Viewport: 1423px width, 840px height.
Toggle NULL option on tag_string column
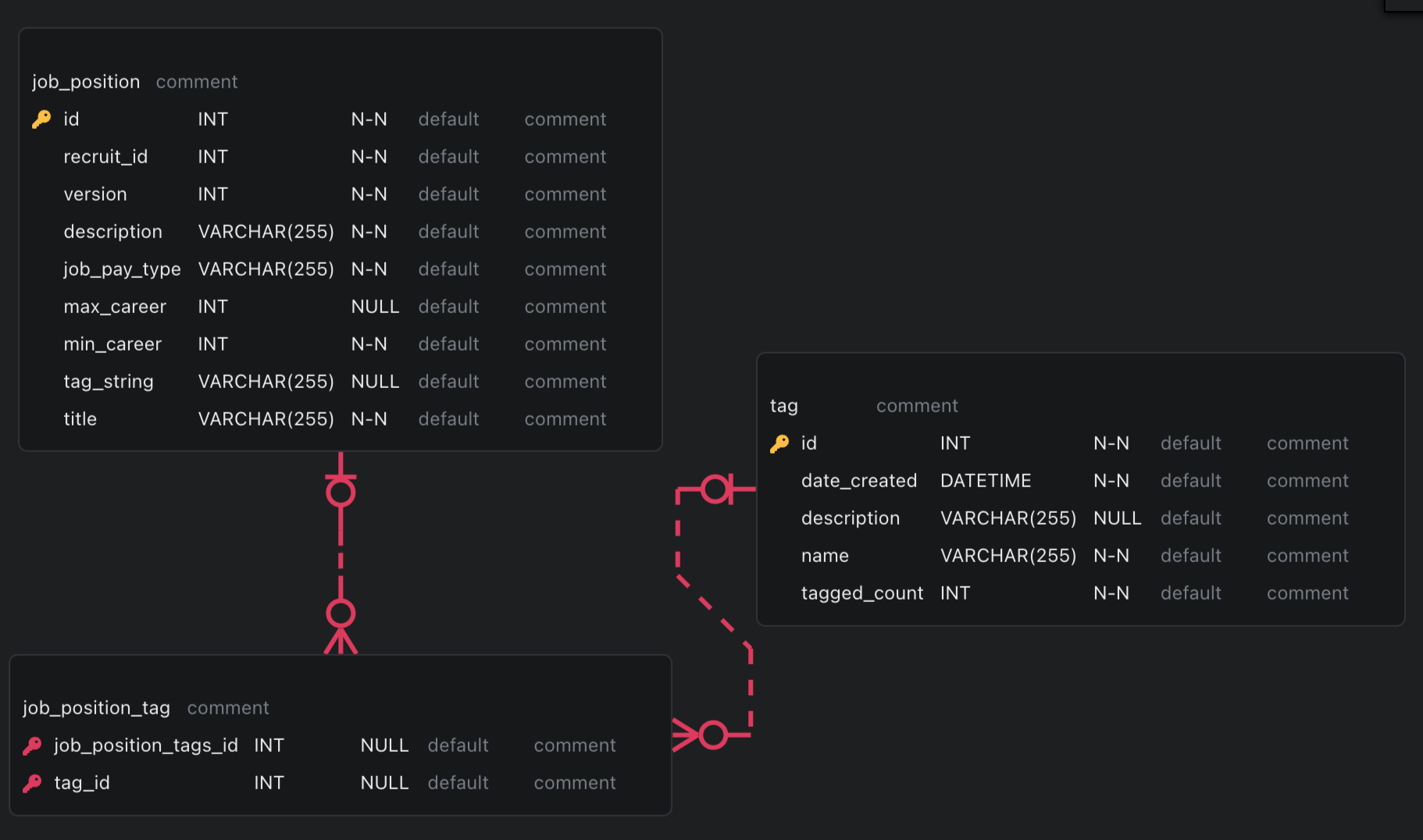[x=375, y=382]
